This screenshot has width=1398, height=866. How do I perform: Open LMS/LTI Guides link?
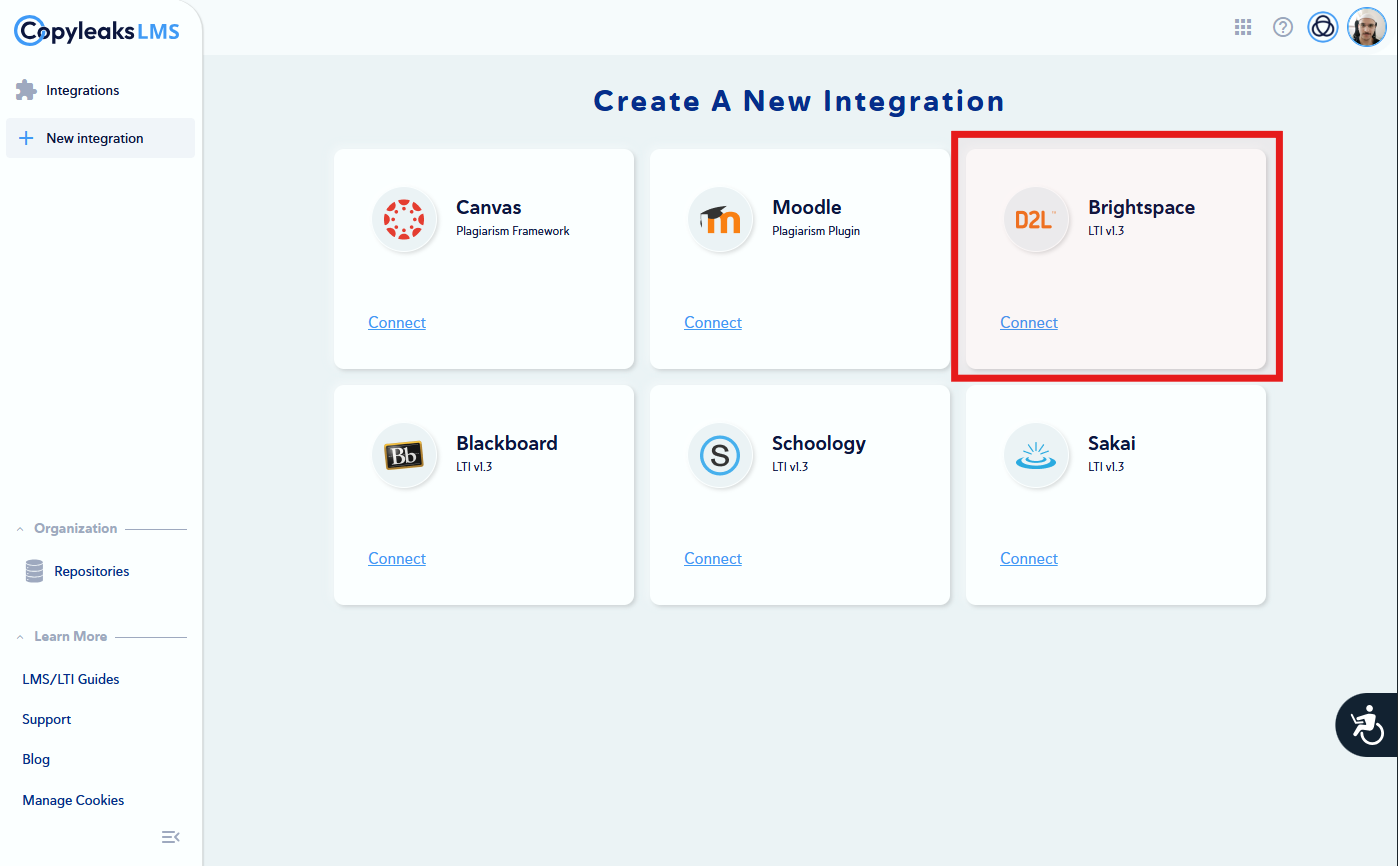[71, 679]
